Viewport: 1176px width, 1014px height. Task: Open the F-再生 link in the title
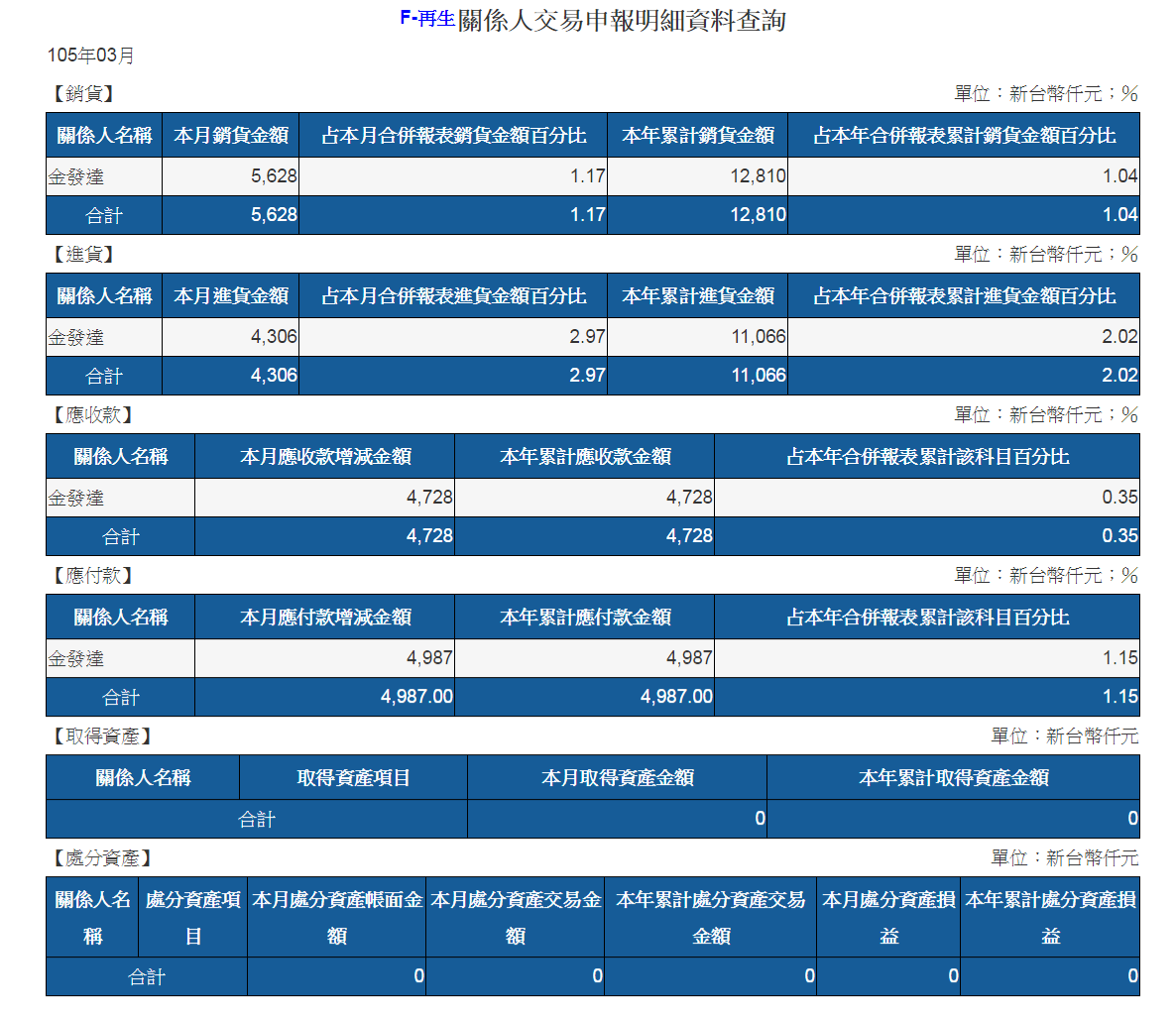tap(427, 19)
